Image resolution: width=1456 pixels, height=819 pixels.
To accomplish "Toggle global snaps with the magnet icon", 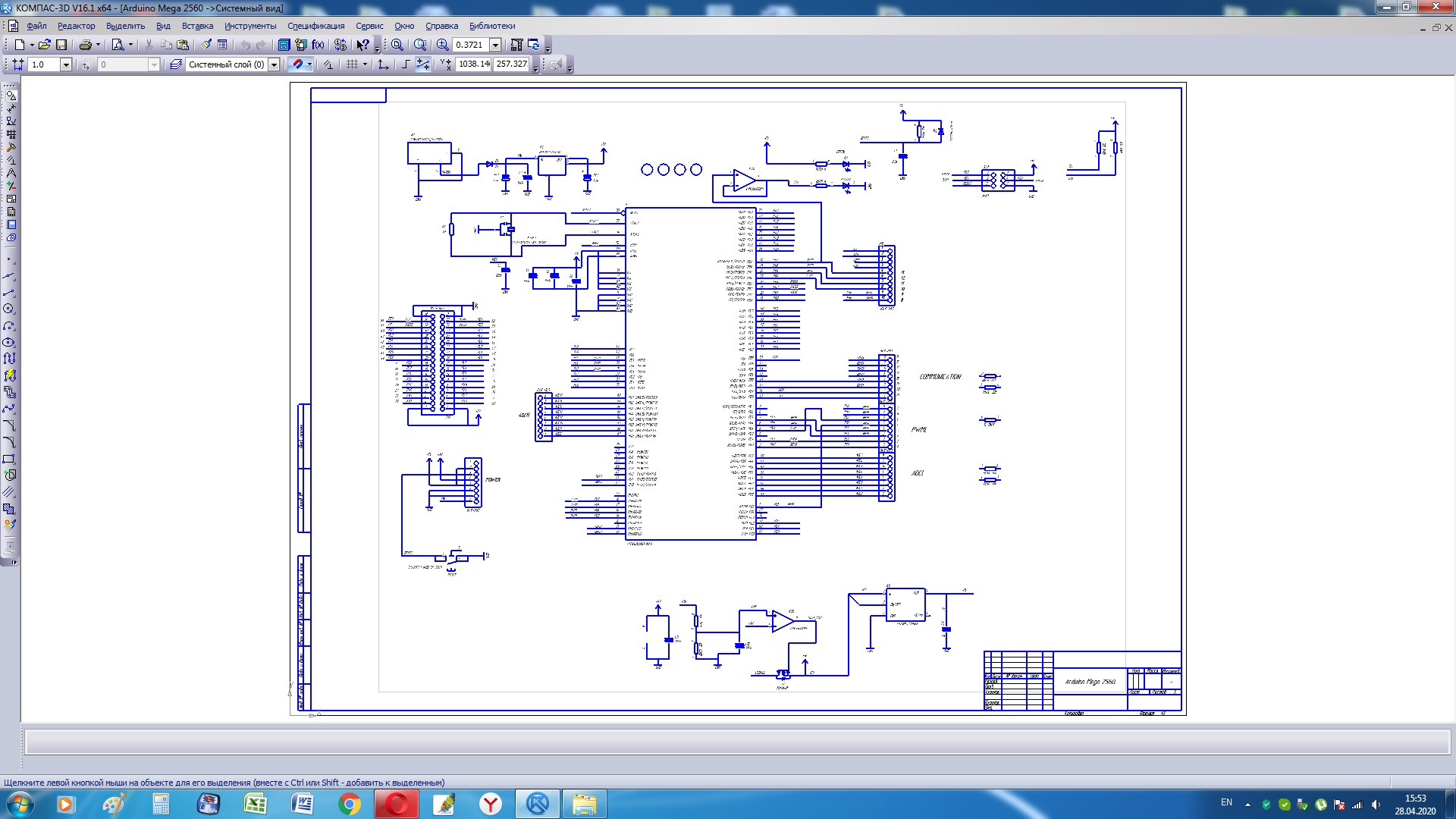I will [x=297, y=64].
